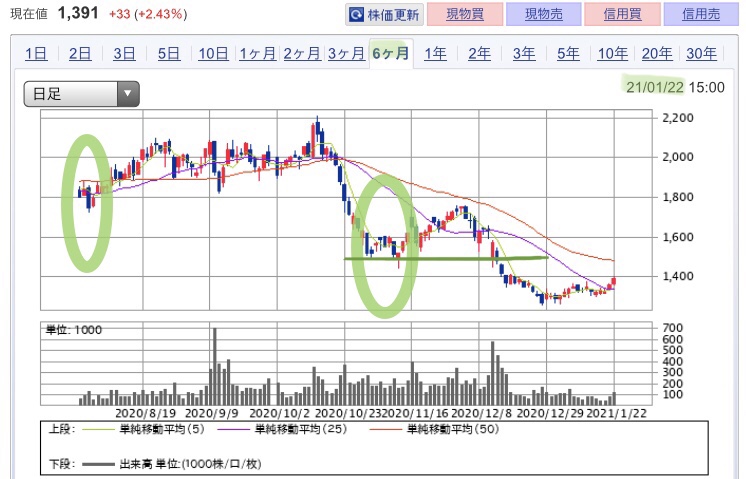Click the 700 volume axis label
The height and width of the screenshot is (479, 746).
[672, 328]
